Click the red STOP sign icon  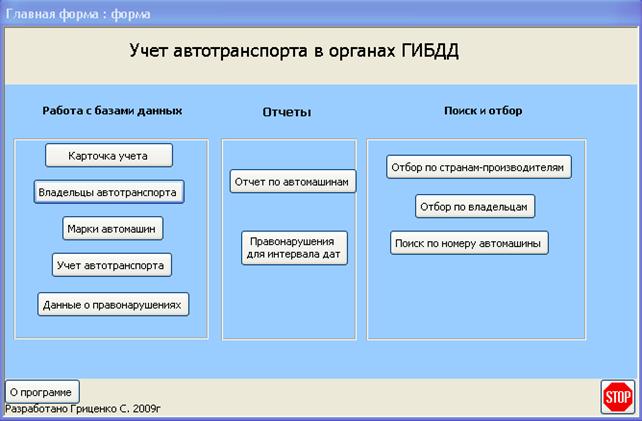(x=618, y=396)
